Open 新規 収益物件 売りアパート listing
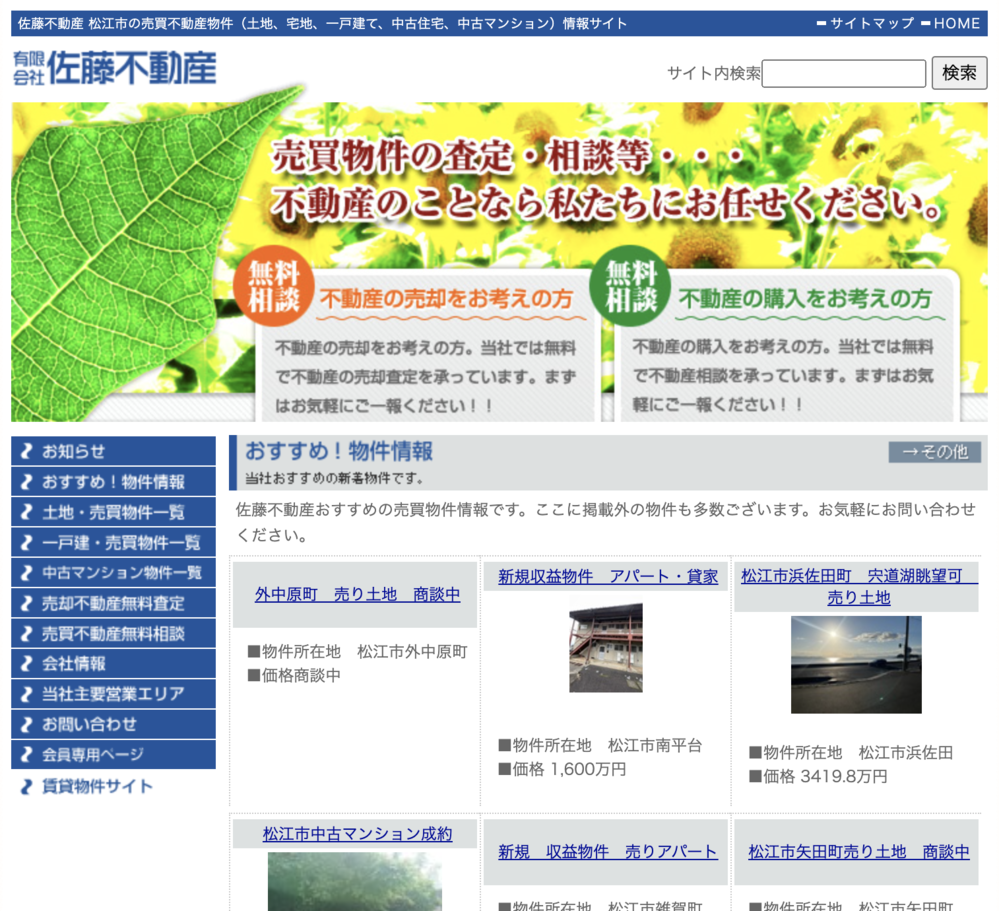This screenshot has height=911, width=999. (608, 852)
